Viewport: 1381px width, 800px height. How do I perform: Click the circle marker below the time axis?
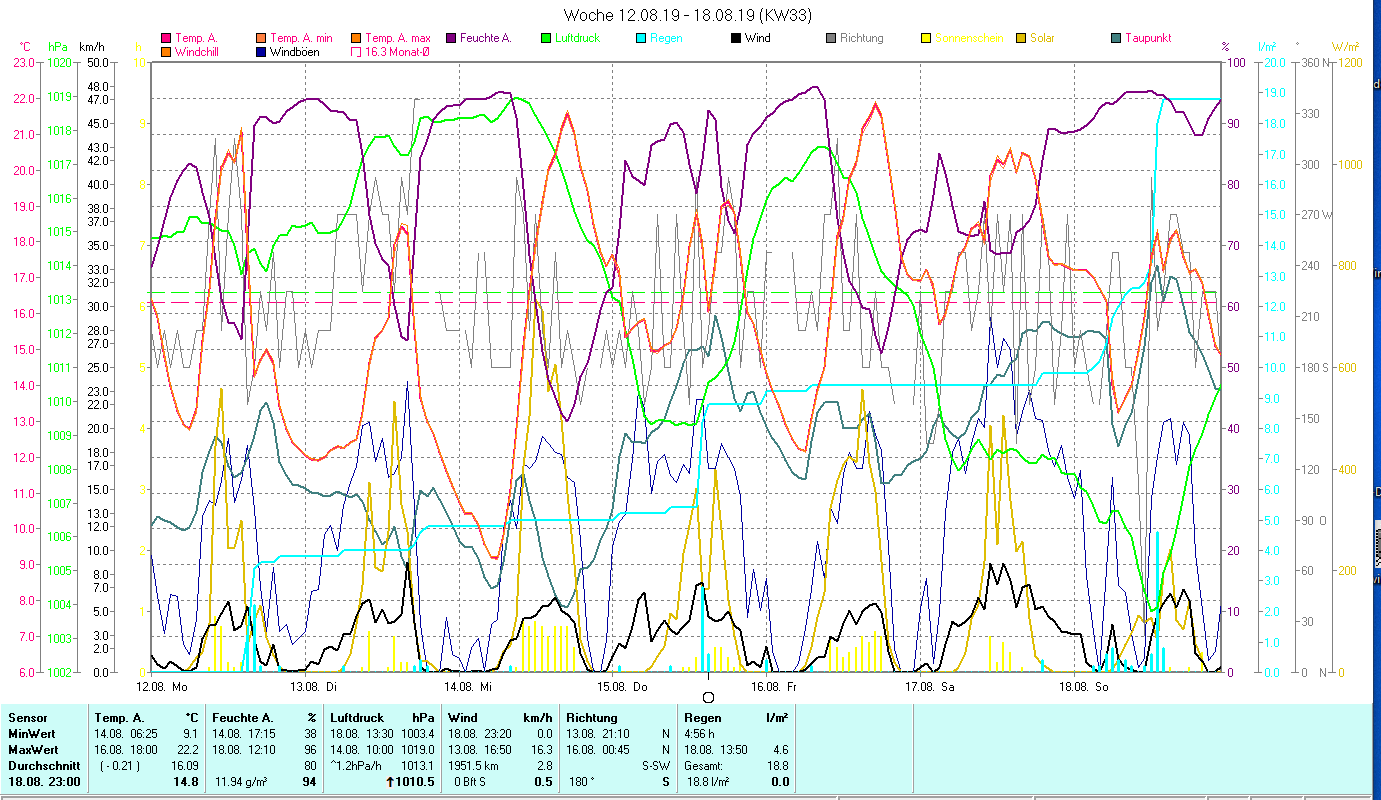[708, 698]
